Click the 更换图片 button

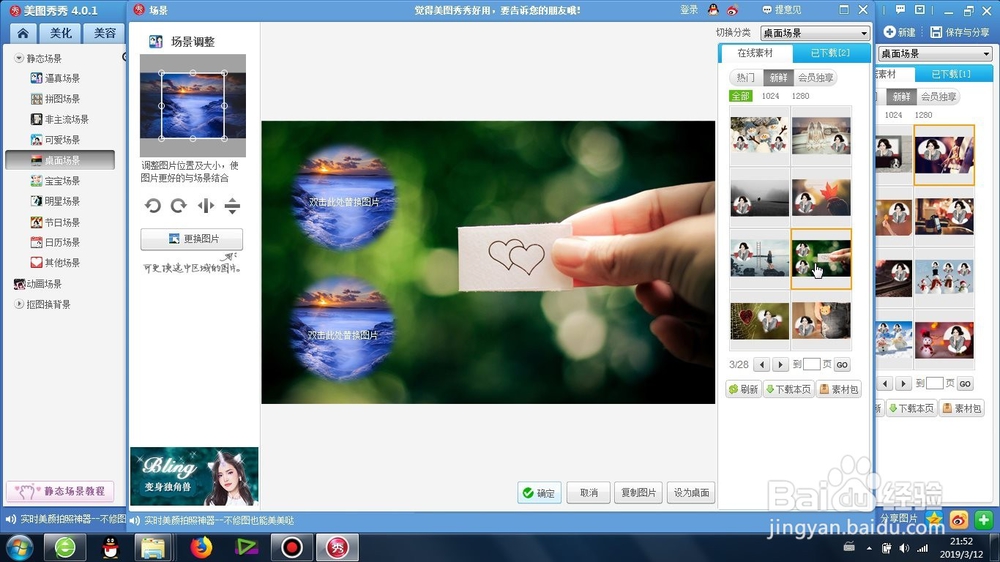point(191,239)
